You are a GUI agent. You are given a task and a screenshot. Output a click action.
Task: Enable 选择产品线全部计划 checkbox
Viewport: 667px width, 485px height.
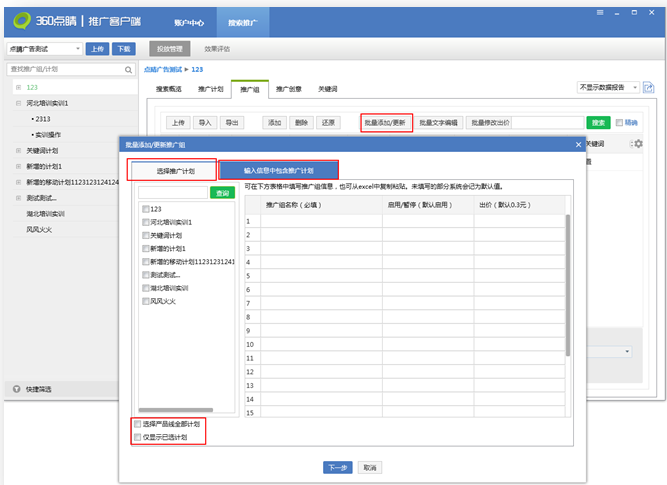point(138,424)
